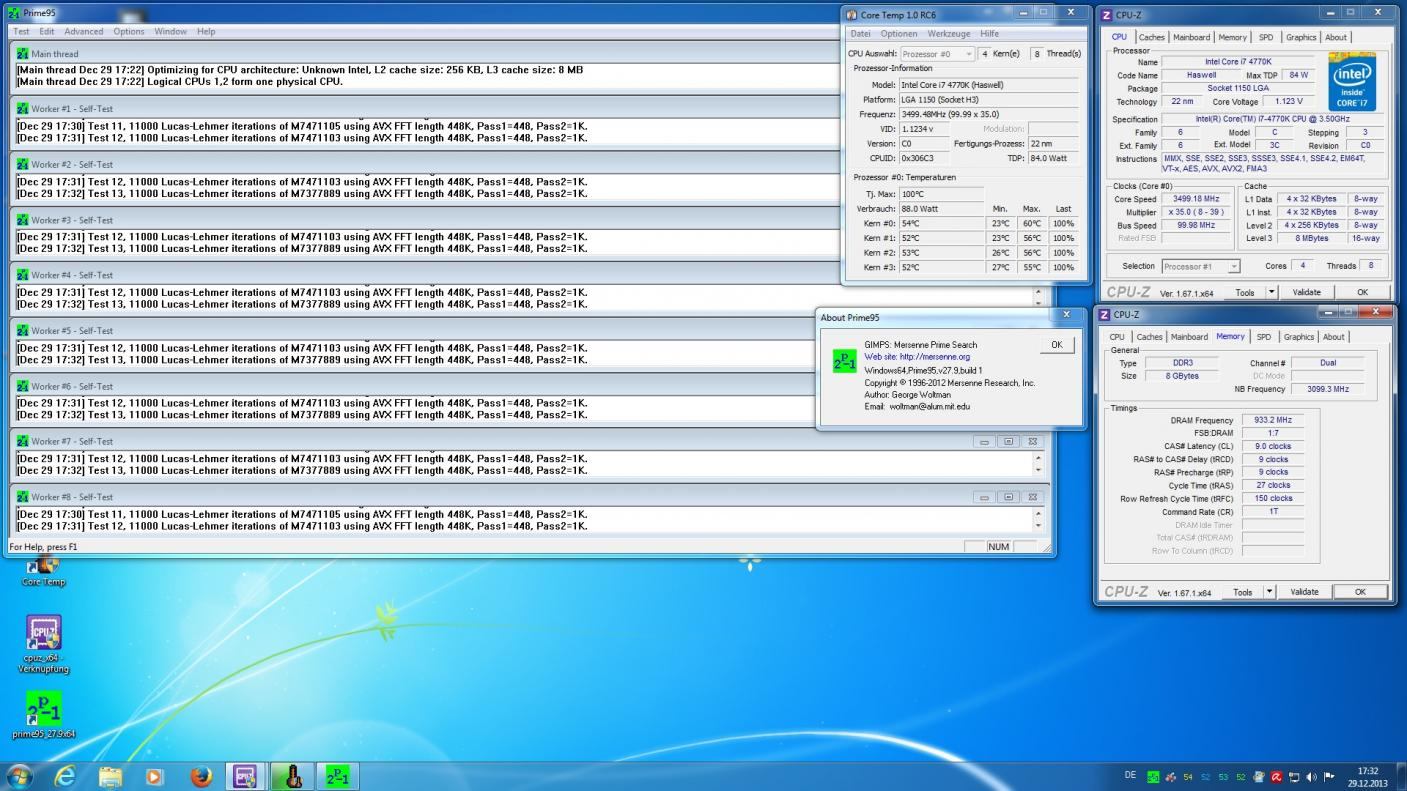Click Worker #4 Self-Test window icon
The image size is (1407, 791).
22,275
